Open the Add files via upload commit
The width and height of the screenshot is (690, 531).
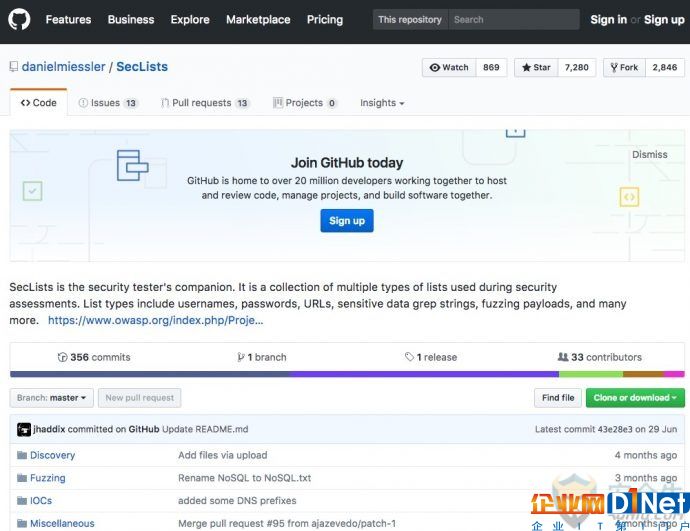coord(223,455)
